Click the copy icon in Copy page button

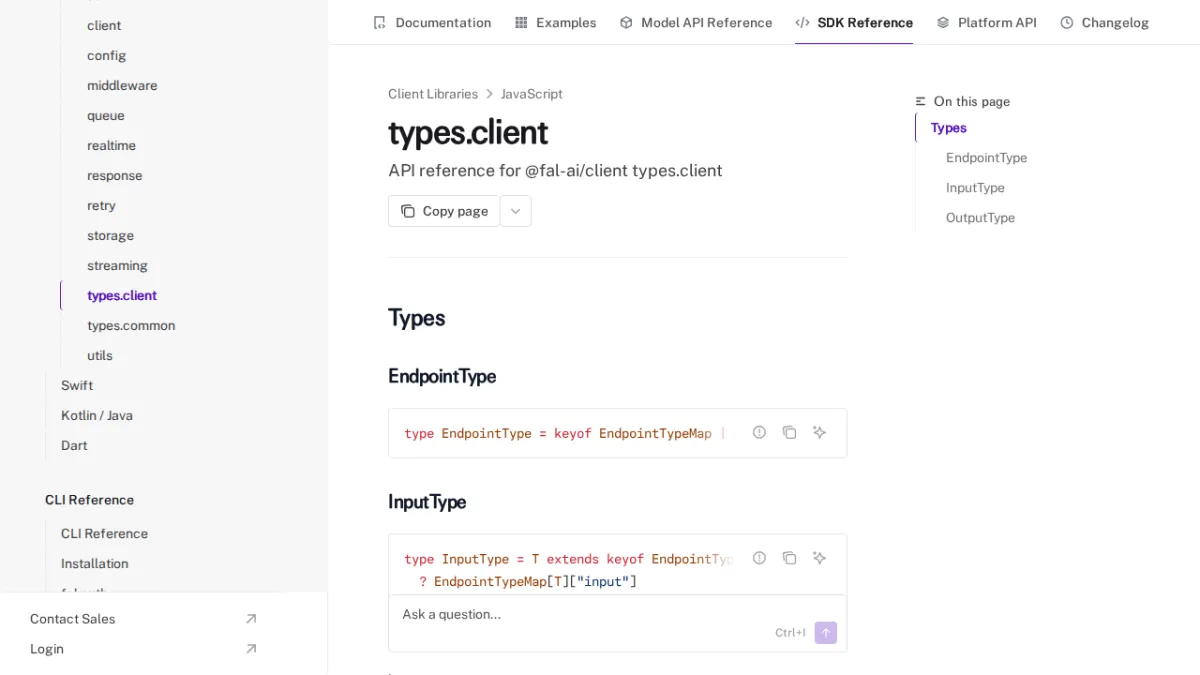408,211
